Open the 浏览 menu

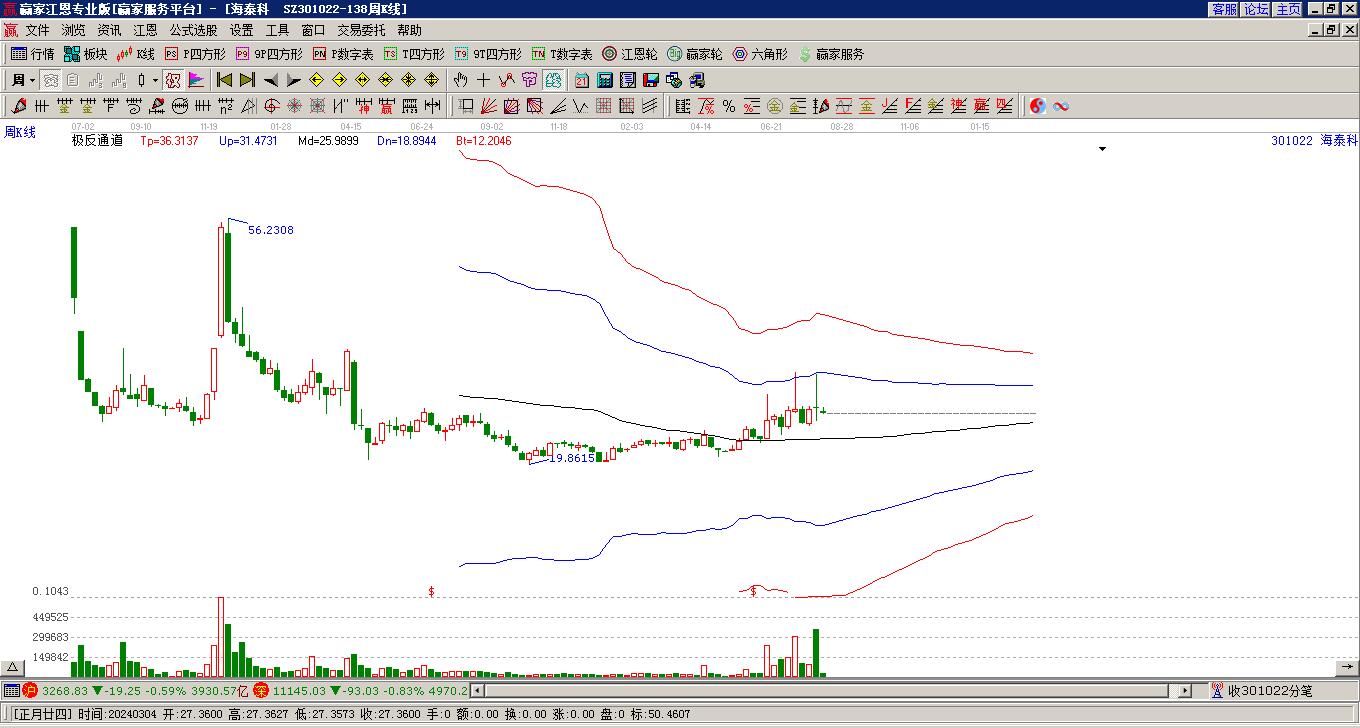73,30
